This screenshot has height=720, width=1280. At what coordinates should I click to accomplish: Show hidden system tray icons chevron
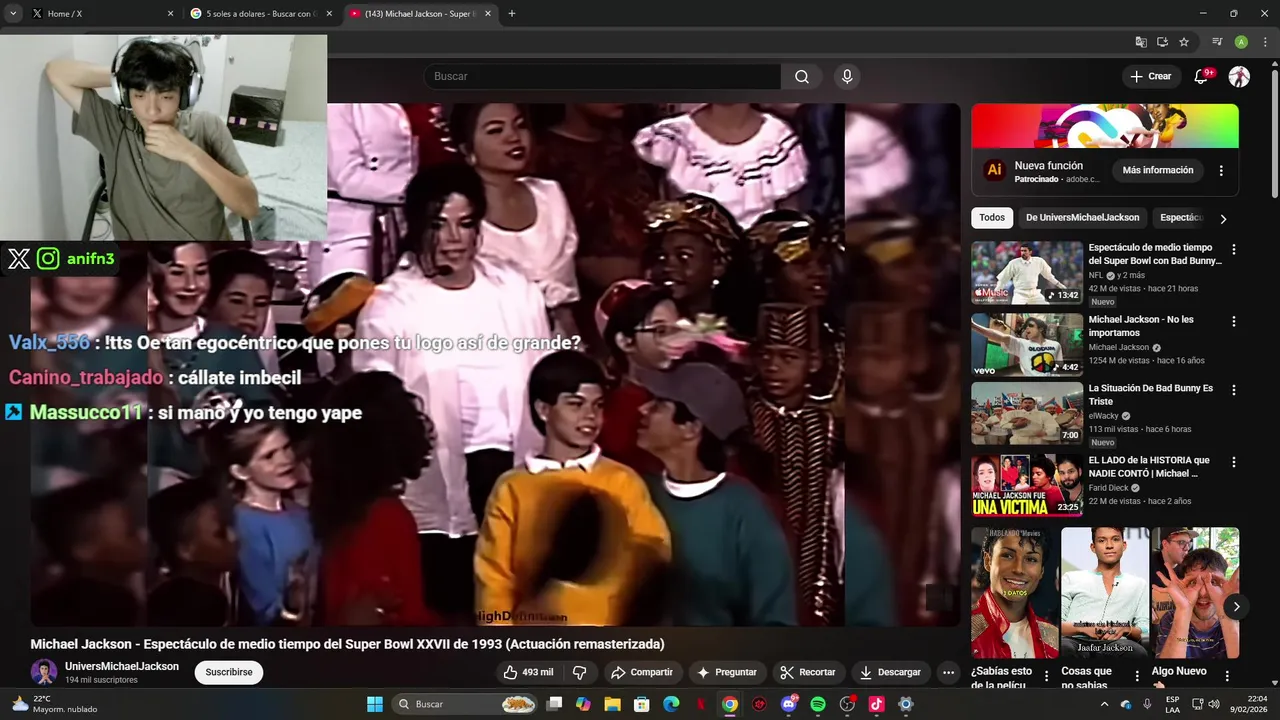click(x=1104, y=704)
